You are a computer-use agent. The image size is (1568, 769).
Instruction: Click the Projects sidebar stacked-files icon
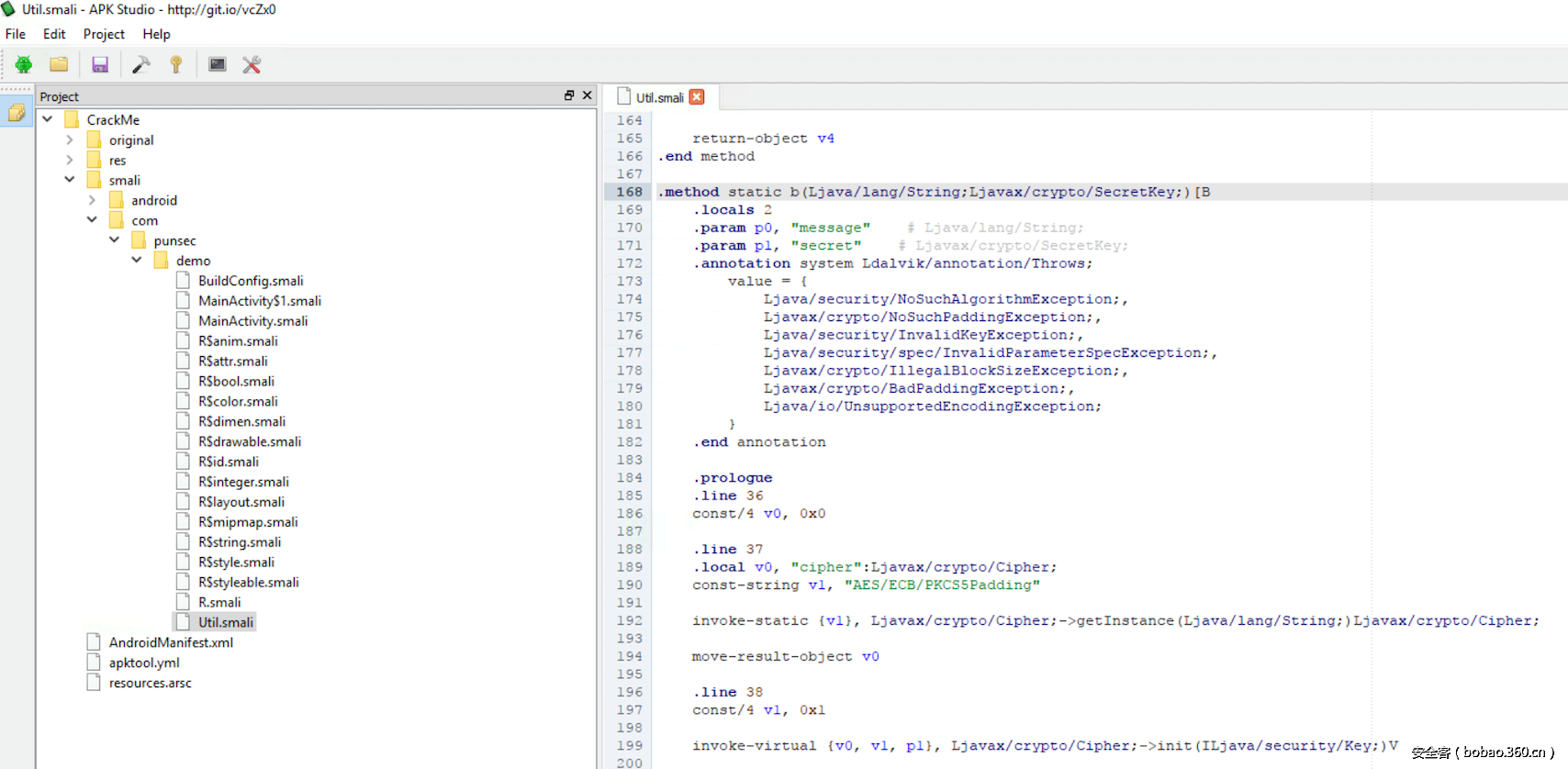coord(17,113)
